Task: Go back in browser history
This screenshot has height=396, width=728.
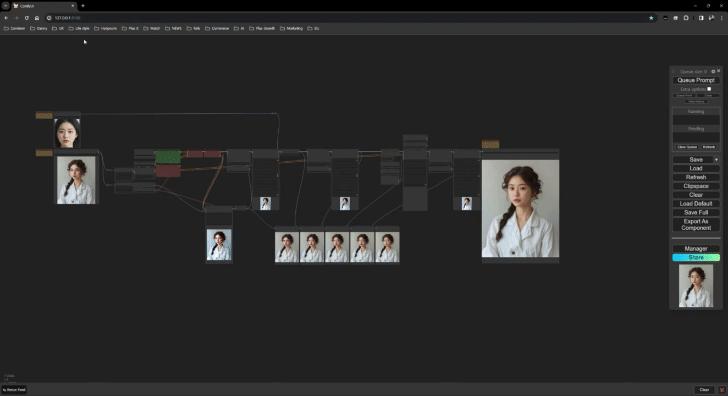Action: 6,18
